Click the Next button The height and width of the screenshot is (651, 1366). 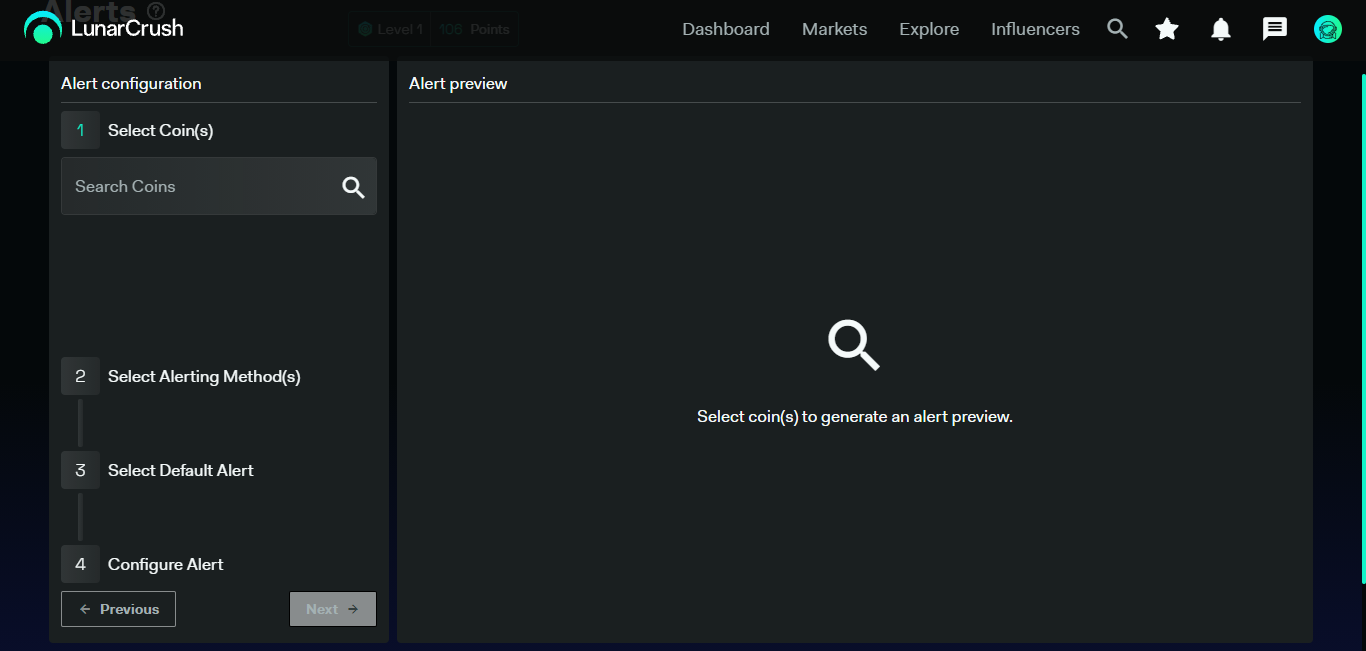coord(333,609)
